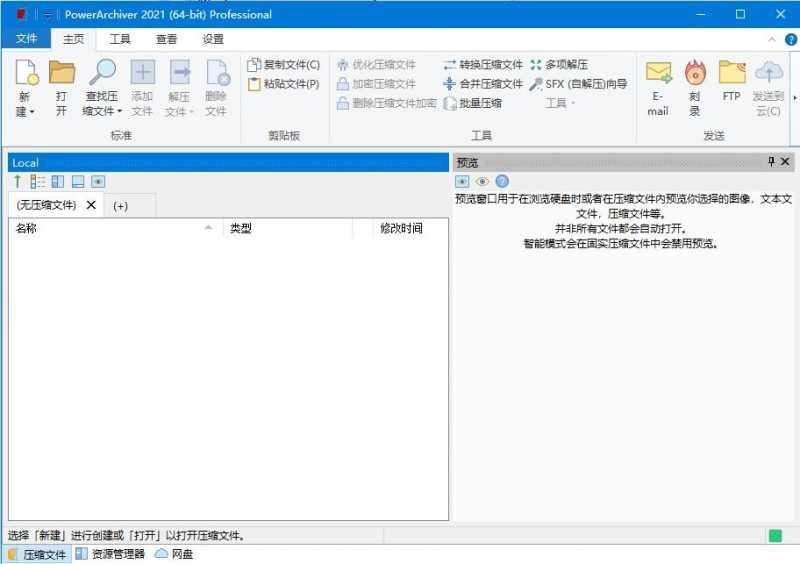Launch the SFX (自解压) wizard
The height and width of the screenshot is (564, 800).
[578, 84]
